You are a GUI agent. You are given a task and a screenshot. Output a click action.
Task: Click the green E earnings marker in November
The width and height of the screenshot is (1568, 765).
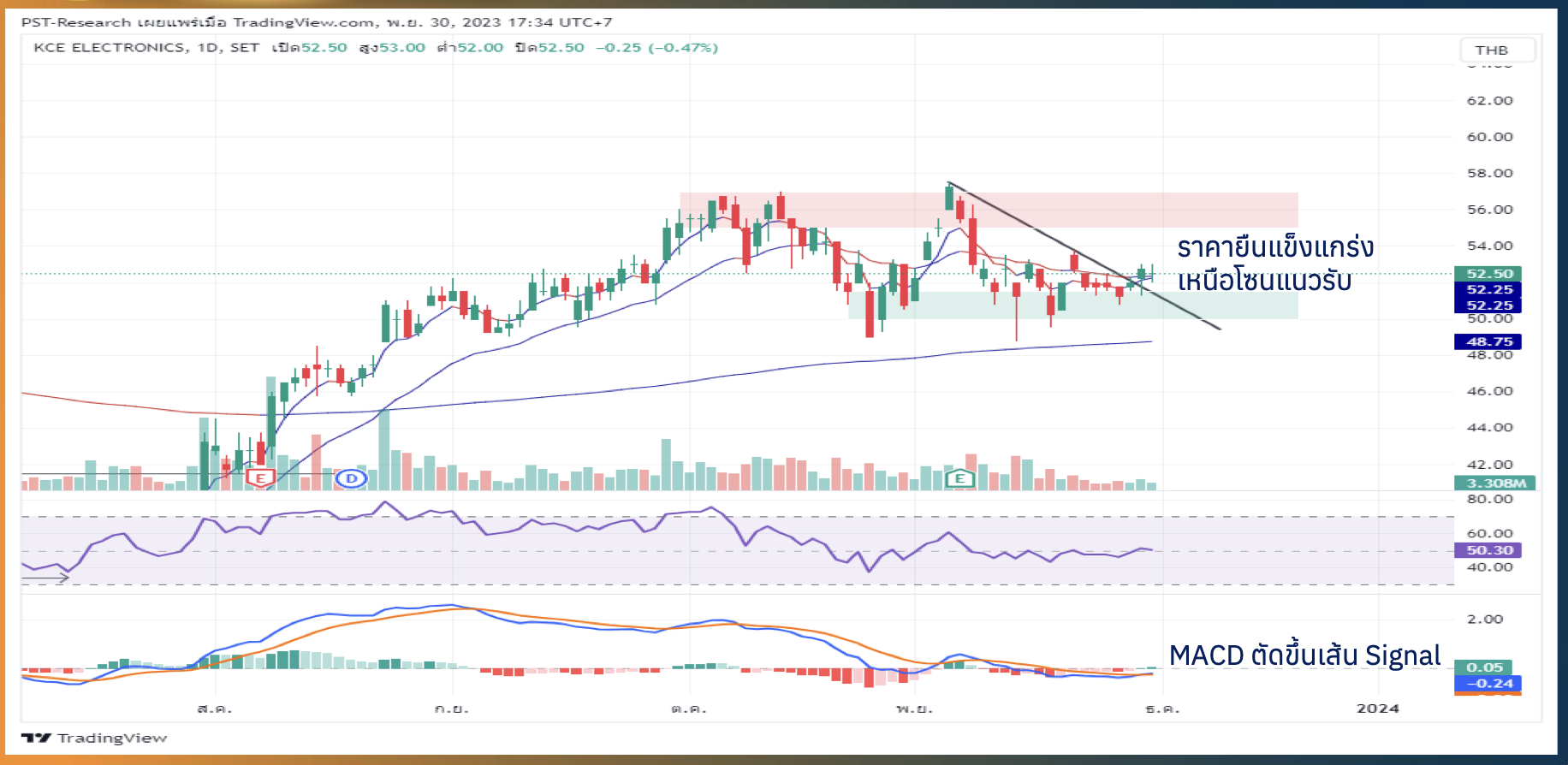coord(959,478)
